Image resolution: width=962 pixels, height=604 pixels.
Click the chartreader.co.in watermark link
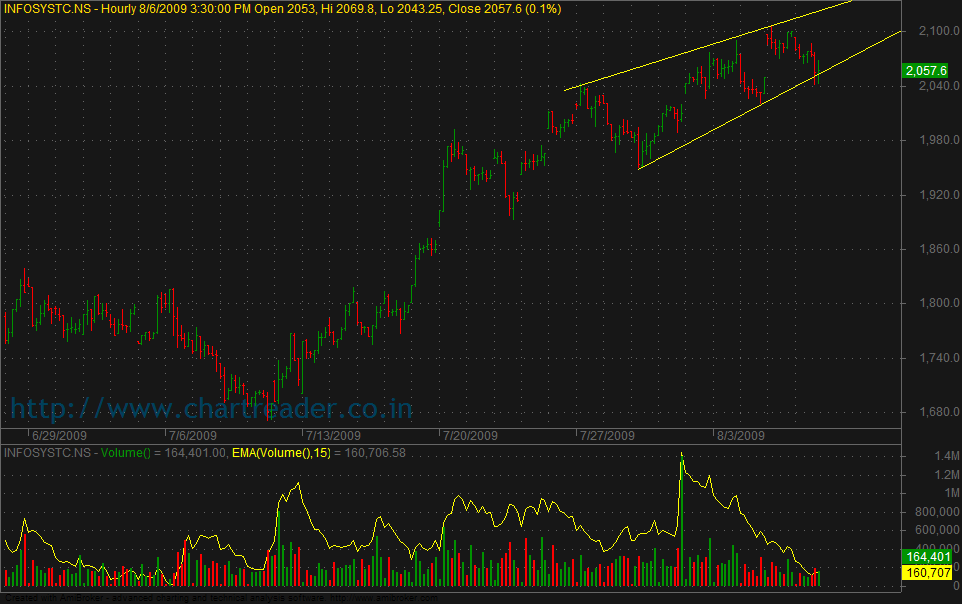(x=211, y=408)
